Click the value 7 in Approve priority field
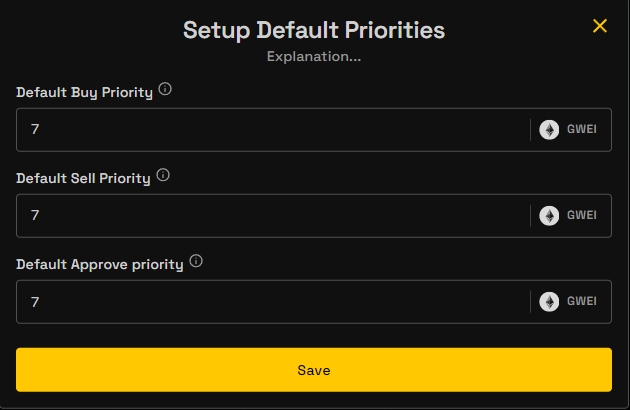Screen dimensions: 630x410 coord(35,302)
